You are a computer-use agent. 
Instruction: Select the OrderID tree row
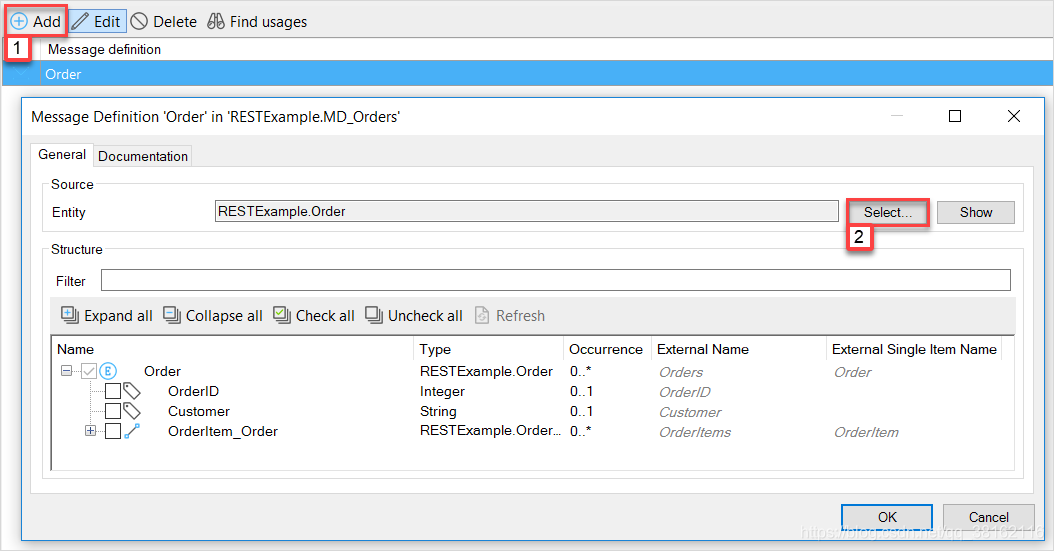193,391
